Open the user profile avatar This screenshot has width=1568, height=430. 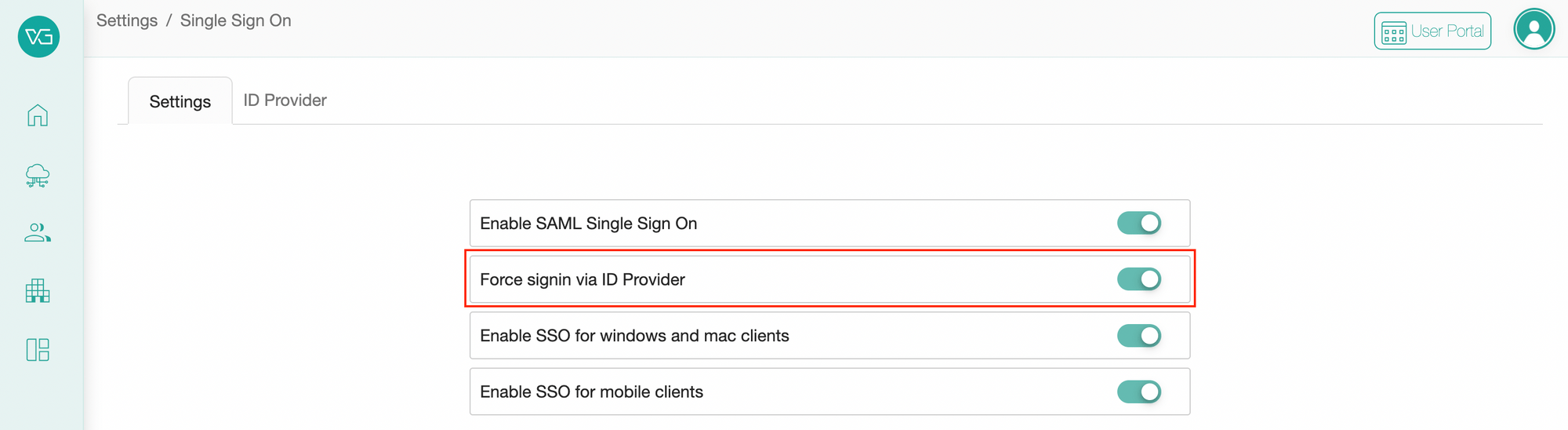[1534, 30]
